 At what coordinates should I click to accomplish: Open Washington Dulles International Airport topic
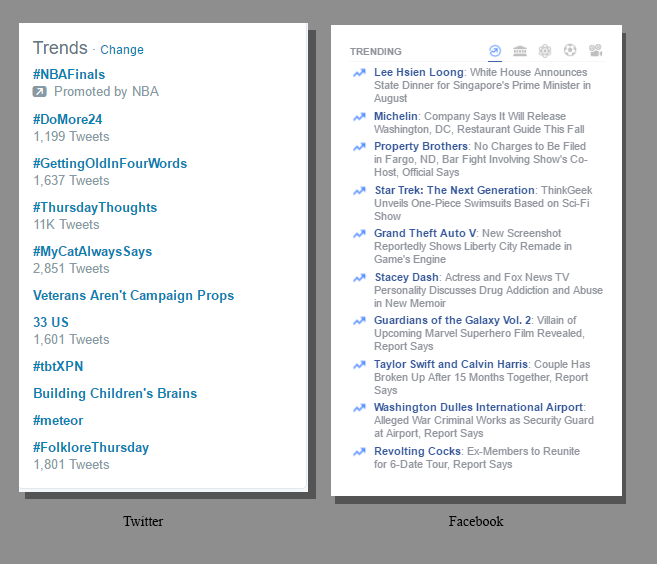pos(478,407)
